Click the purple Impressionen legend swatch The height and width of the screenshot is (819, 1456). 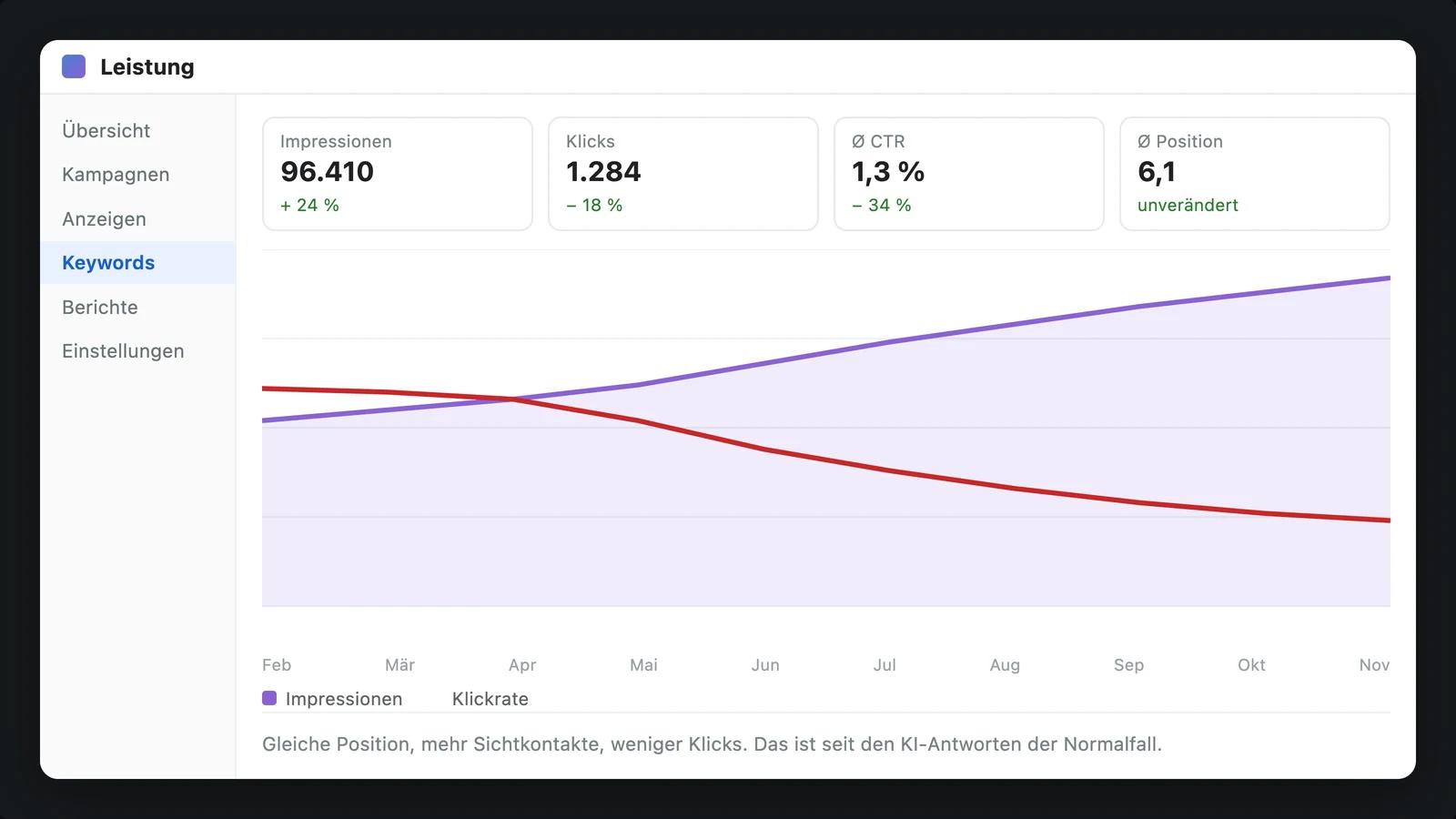(269, 698)
